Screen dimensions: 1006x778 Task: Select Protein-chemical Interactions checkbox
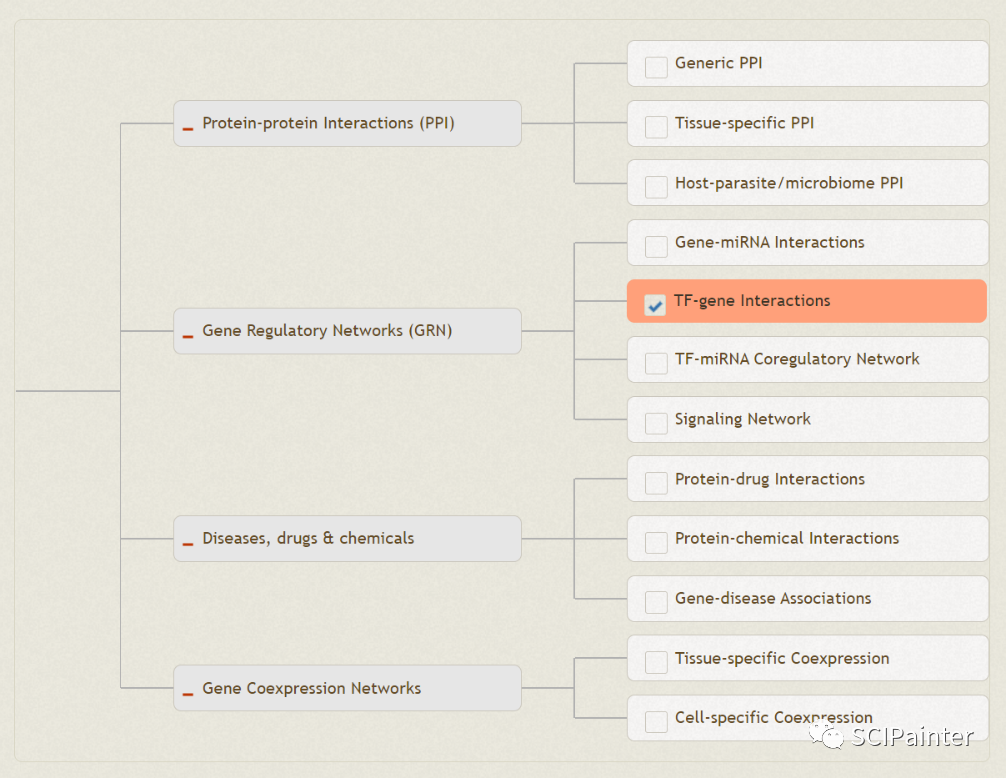point(656,542)
